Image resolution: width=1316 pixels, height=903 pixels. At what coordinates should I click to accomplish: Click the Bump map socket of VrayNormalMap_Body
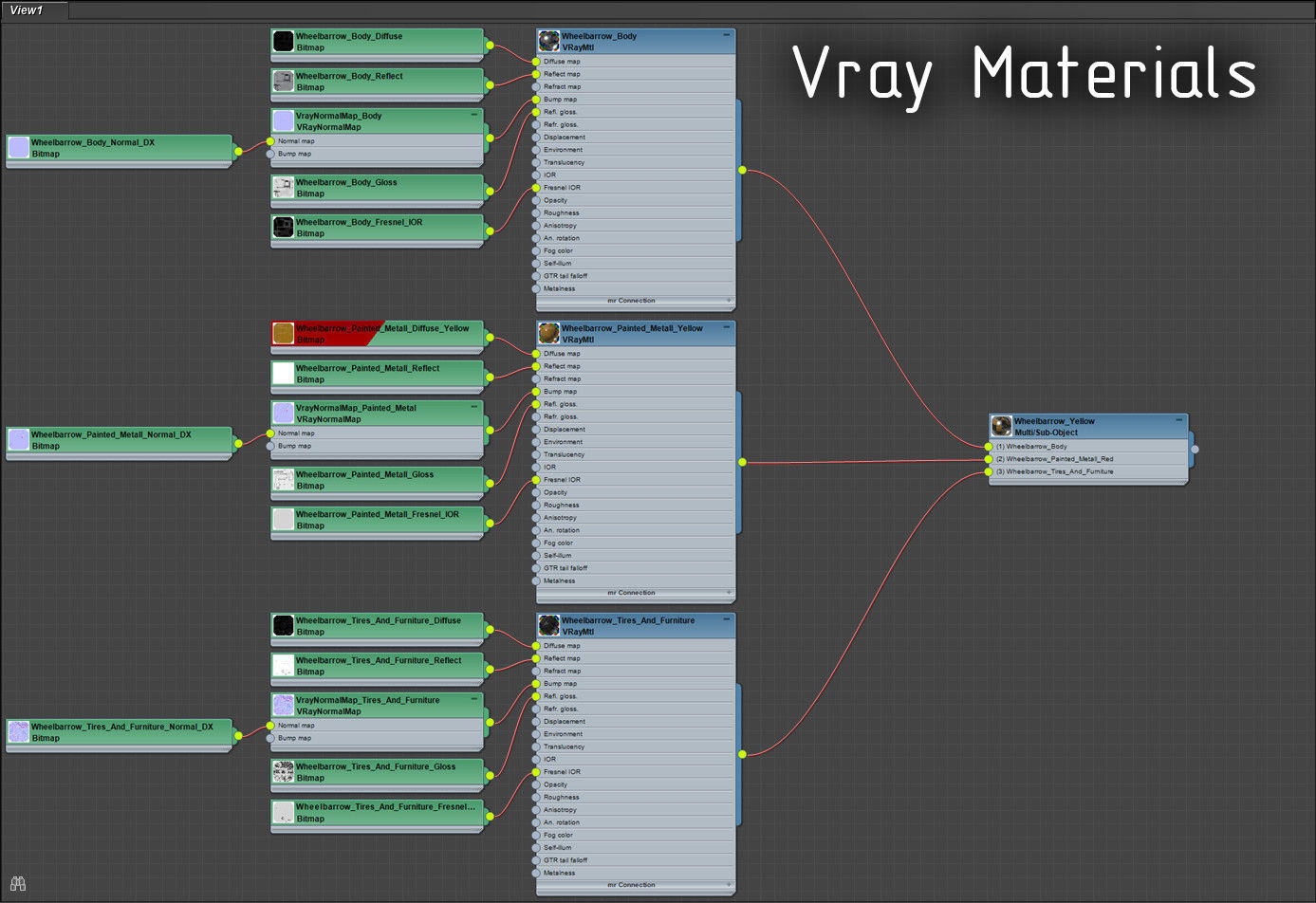point(270,154)
